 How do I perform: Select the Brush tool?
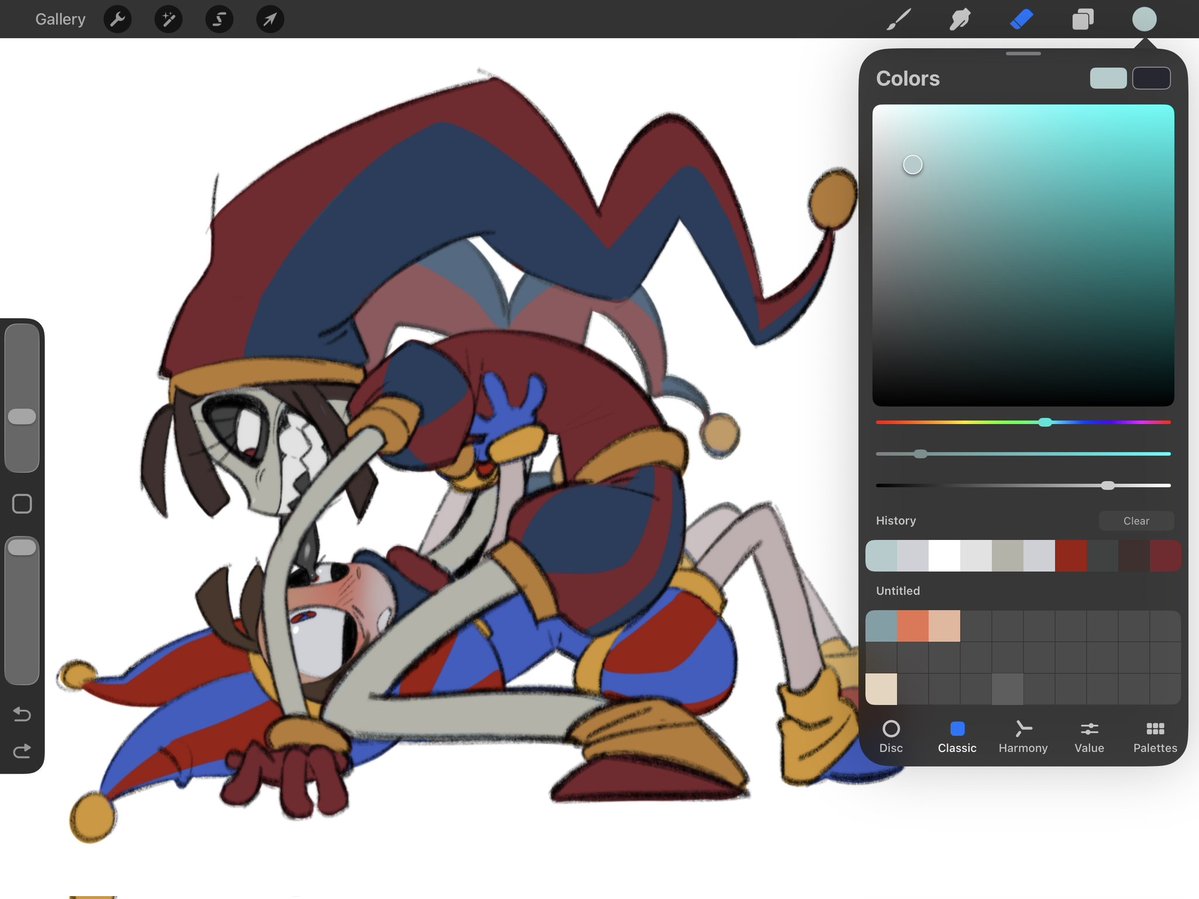coord(898,19)
